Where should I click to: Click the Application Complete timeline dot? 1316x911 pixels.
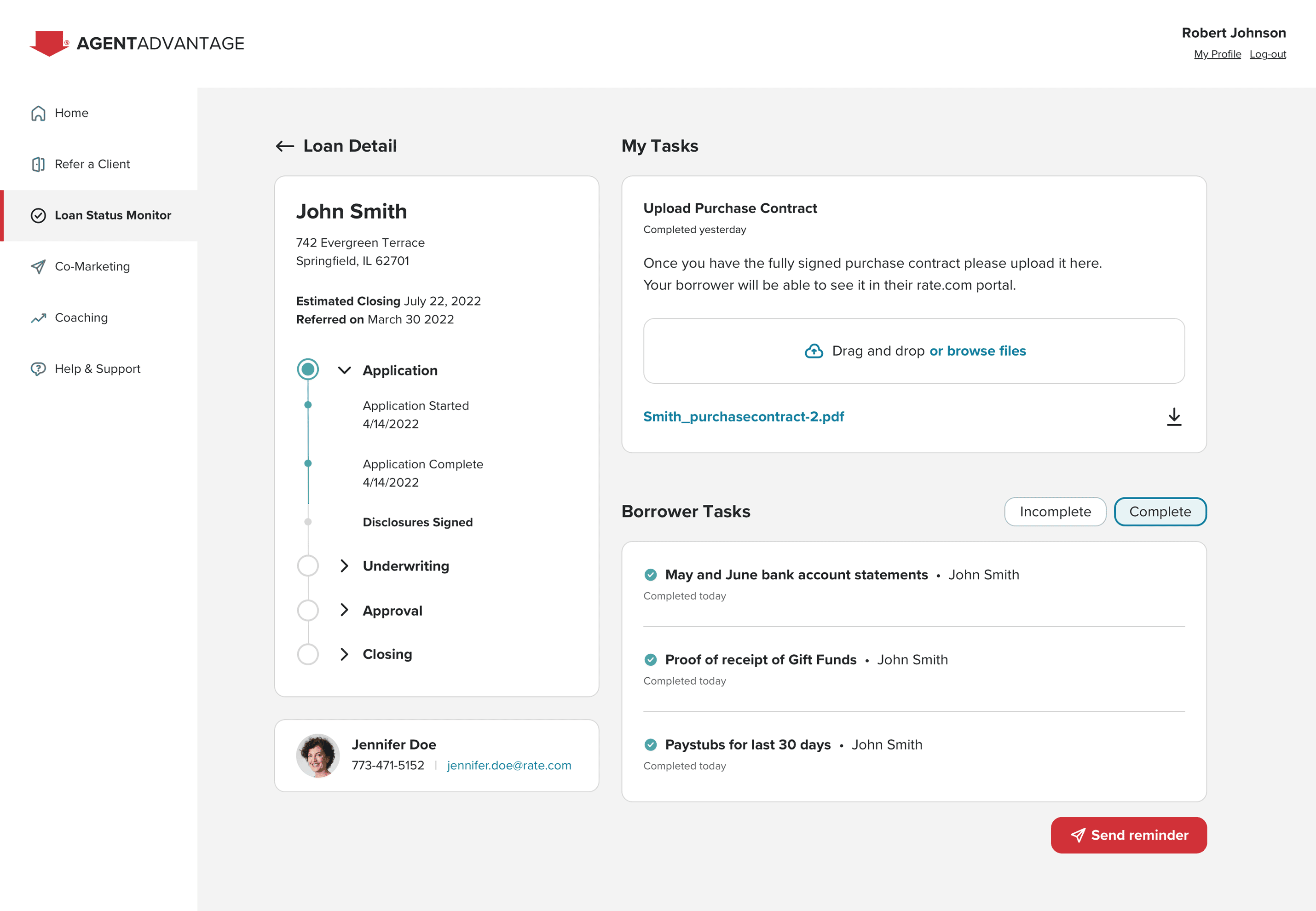point(307,463)
